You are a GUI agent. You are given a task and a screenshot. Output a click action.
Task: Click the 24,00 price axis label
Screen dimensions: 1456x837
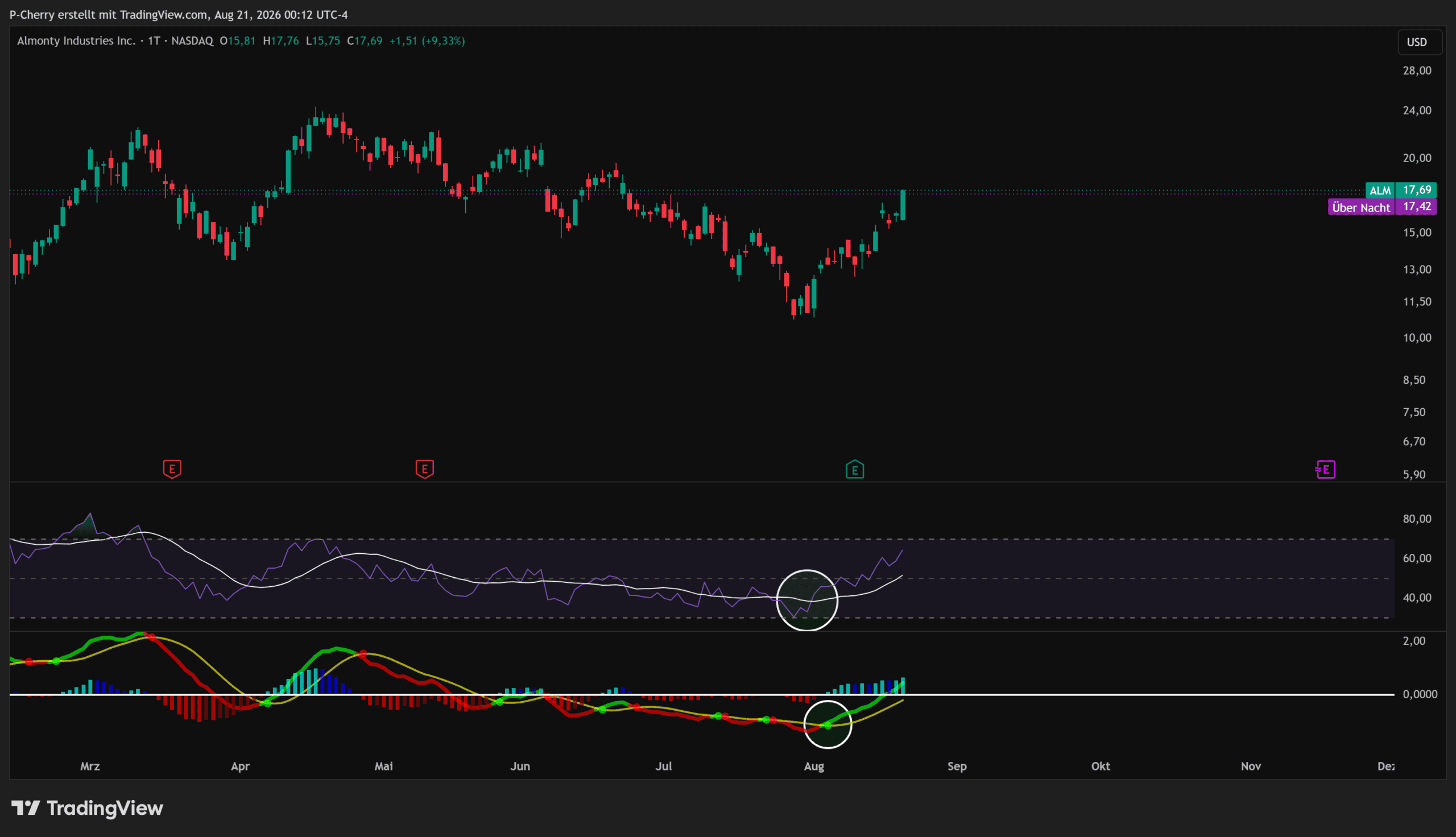coord(1417,110)
